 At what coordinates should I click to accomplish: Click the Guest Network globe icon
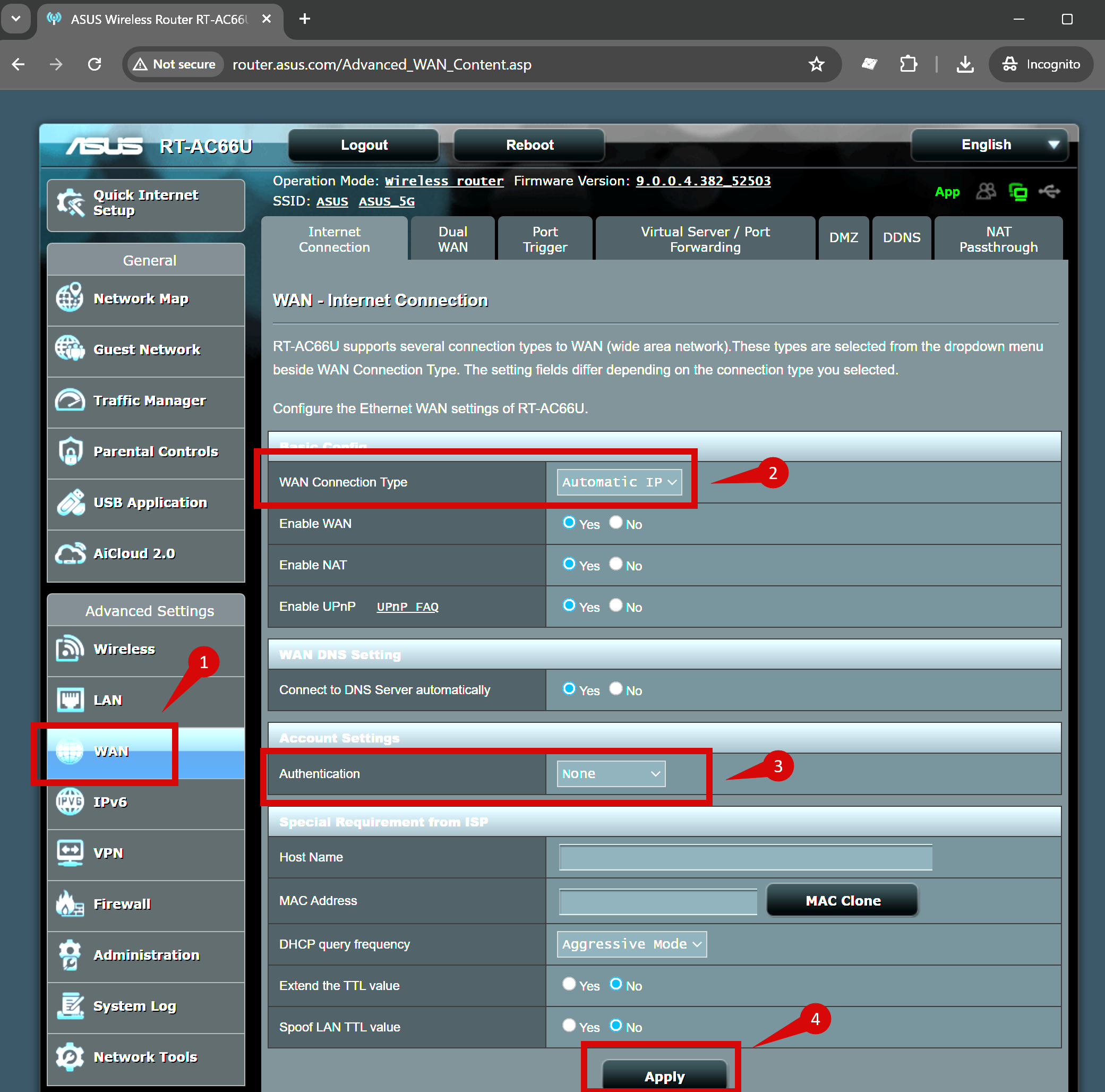click(70, 348)
